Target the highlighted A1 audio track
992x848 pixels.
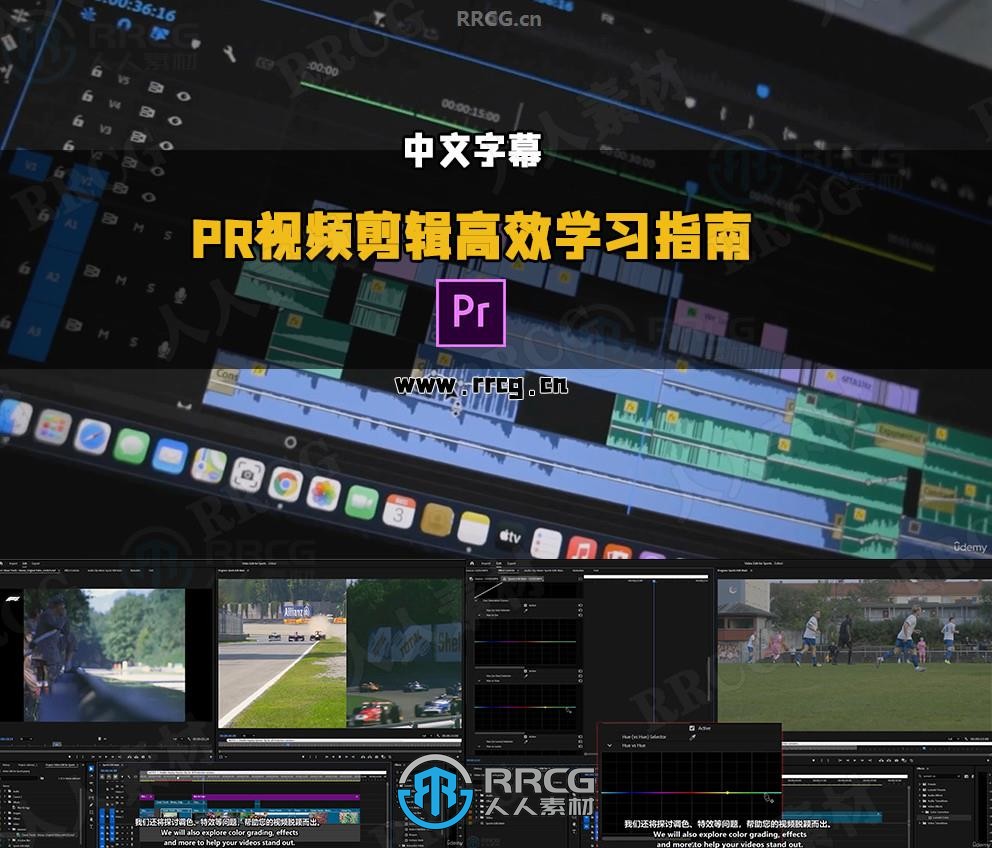click(x=71, y=223)
